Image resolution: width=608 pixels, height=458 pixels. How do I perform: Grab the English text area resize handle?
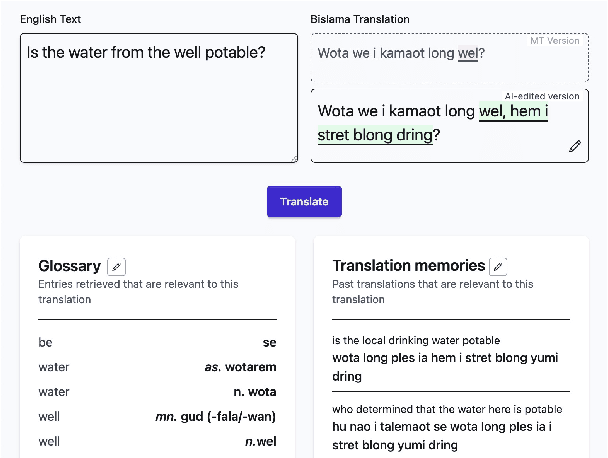[x=293, y=158]
